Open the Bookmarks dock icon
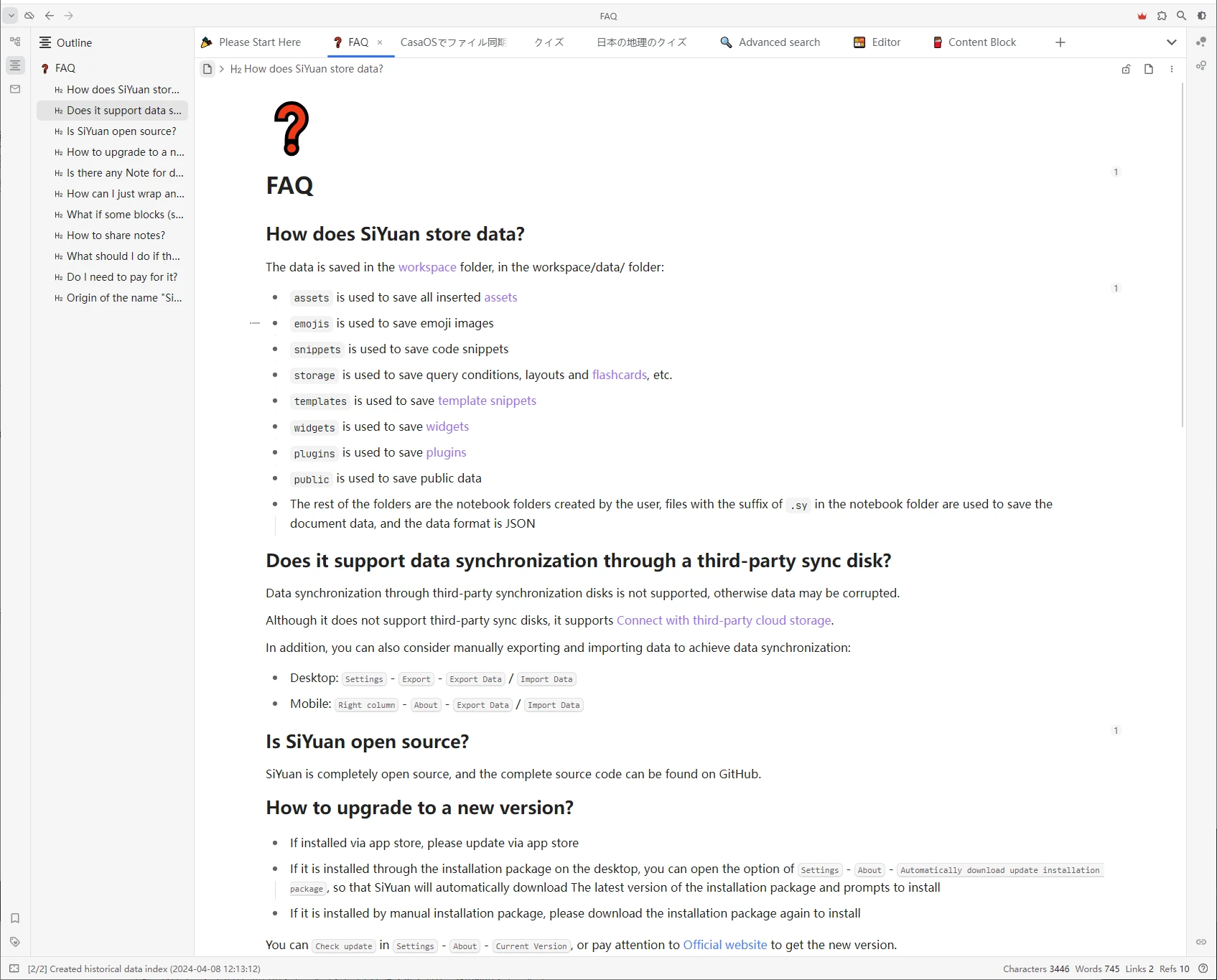 15,918
